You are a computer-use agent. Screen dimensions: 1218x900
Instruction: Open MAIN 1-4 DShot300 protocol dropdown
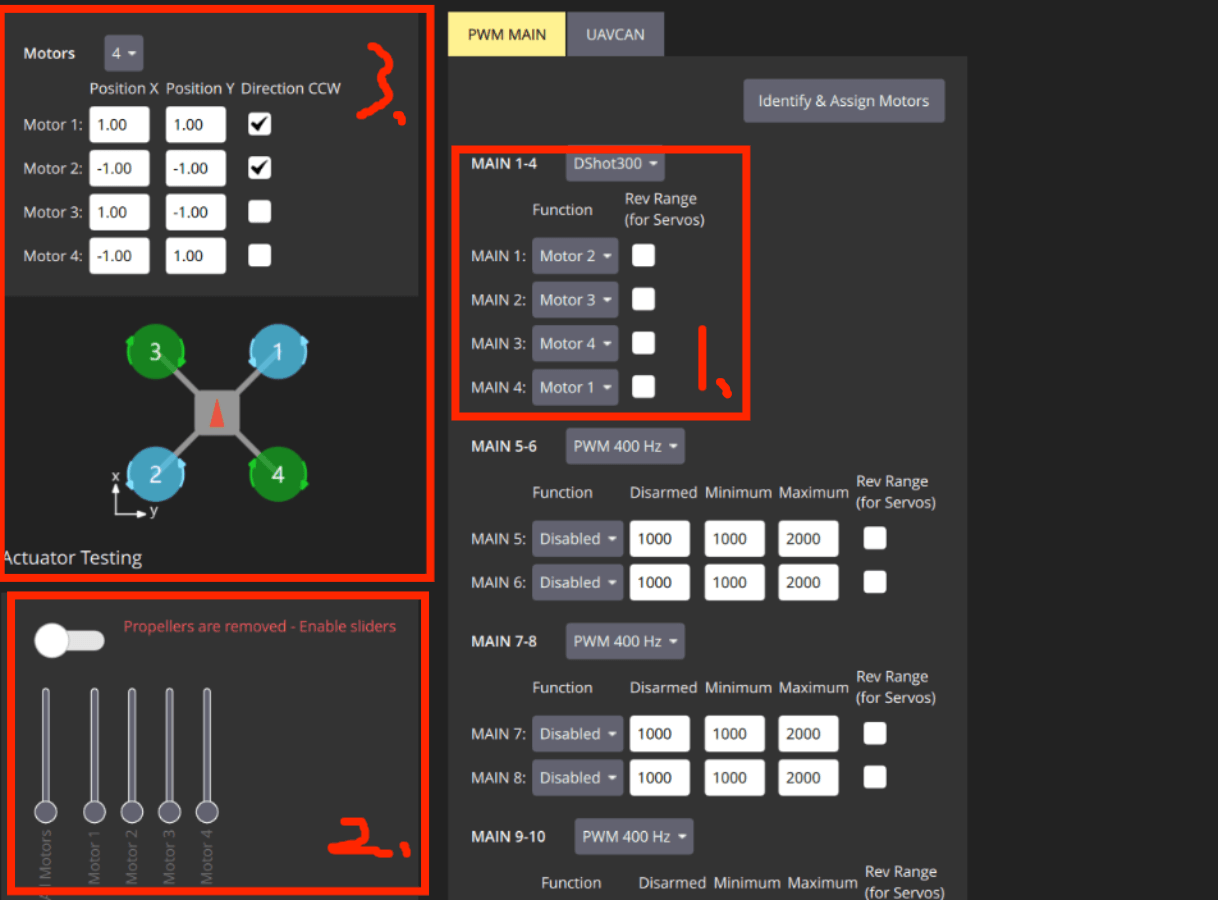click(x=615, y=163)
